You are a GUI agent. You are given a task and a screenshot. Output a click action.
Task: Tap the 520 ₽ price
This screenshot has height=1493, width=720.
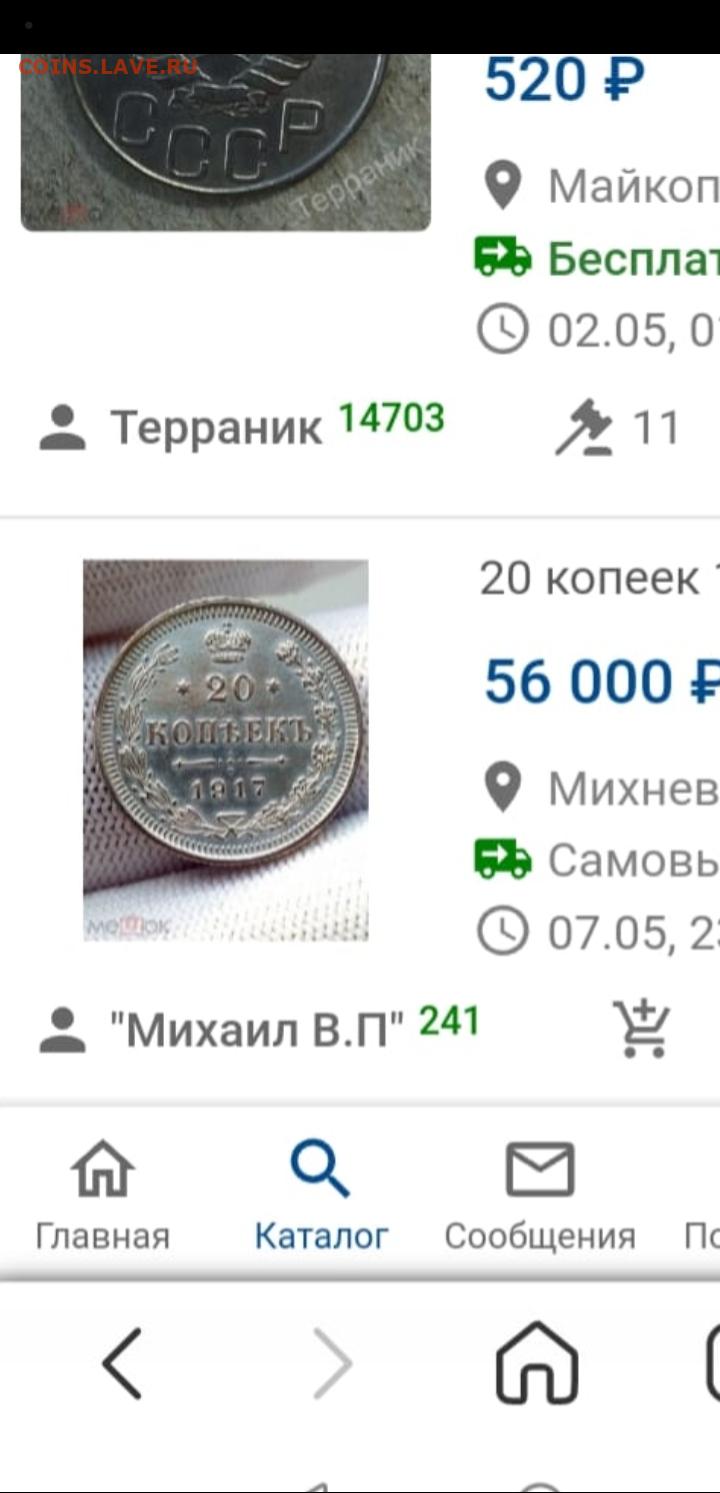tap(565, 80)
